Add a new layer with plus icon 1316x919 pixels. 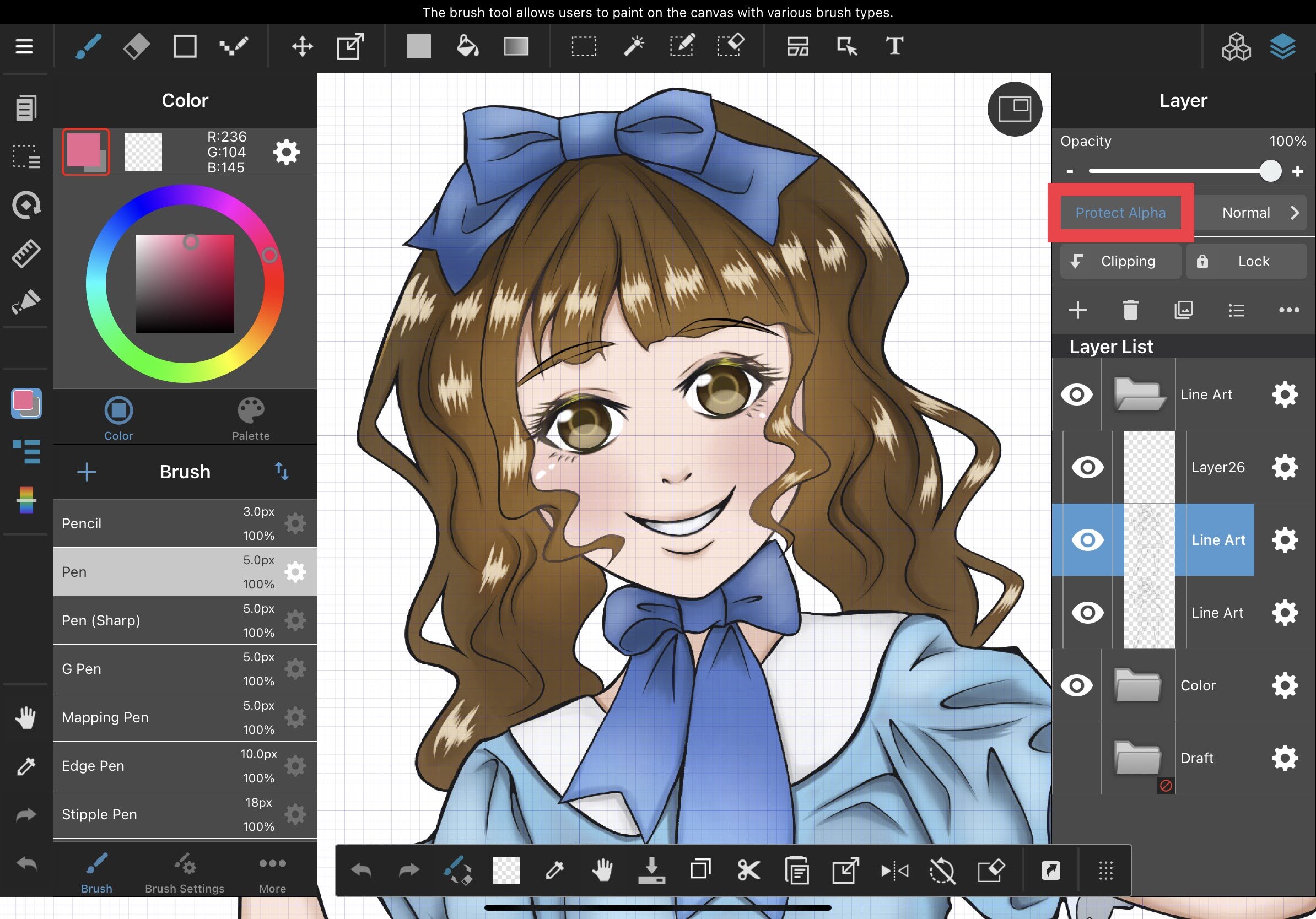click(1077, 310)
